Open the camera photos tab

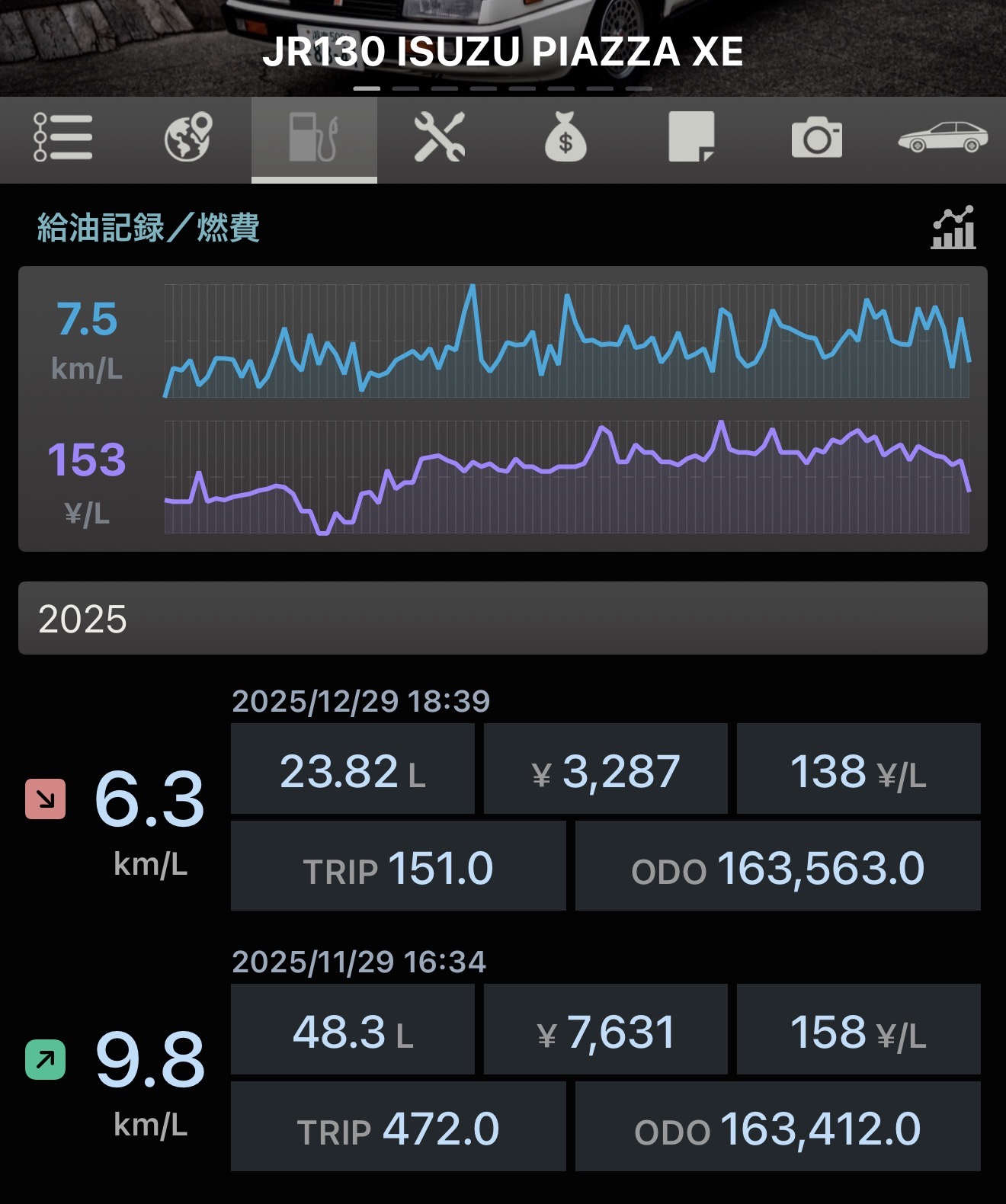click(817, 138)
